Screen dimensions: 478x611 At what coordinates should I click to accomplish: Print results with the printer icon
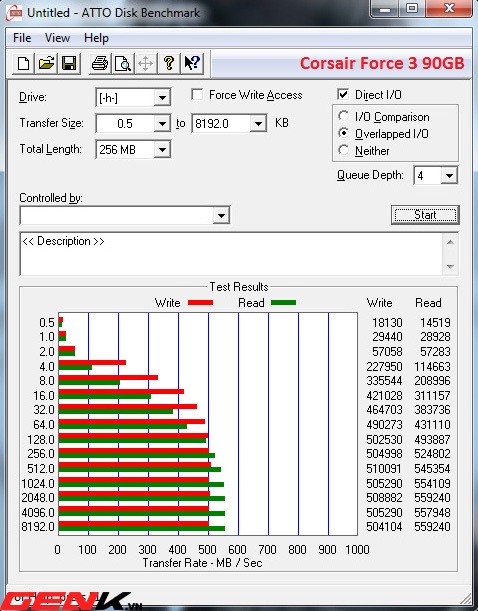pyautogui.click(x=100, y=64)
